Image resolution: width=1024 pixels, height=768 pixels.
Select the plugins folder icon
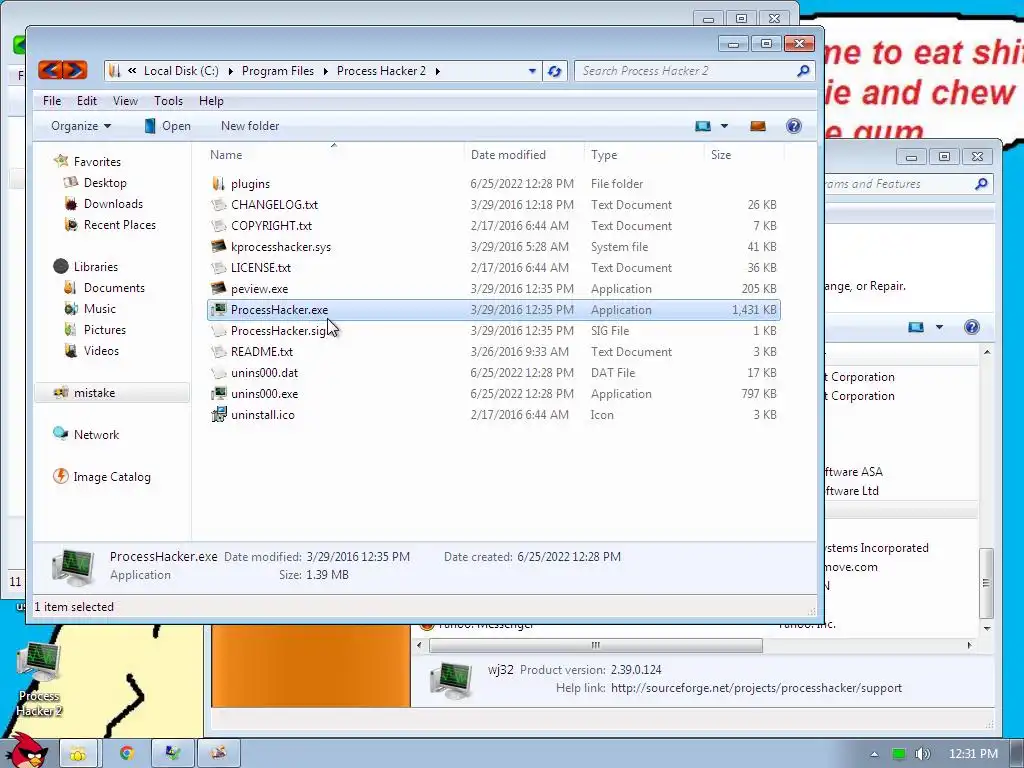pos(219,184)
